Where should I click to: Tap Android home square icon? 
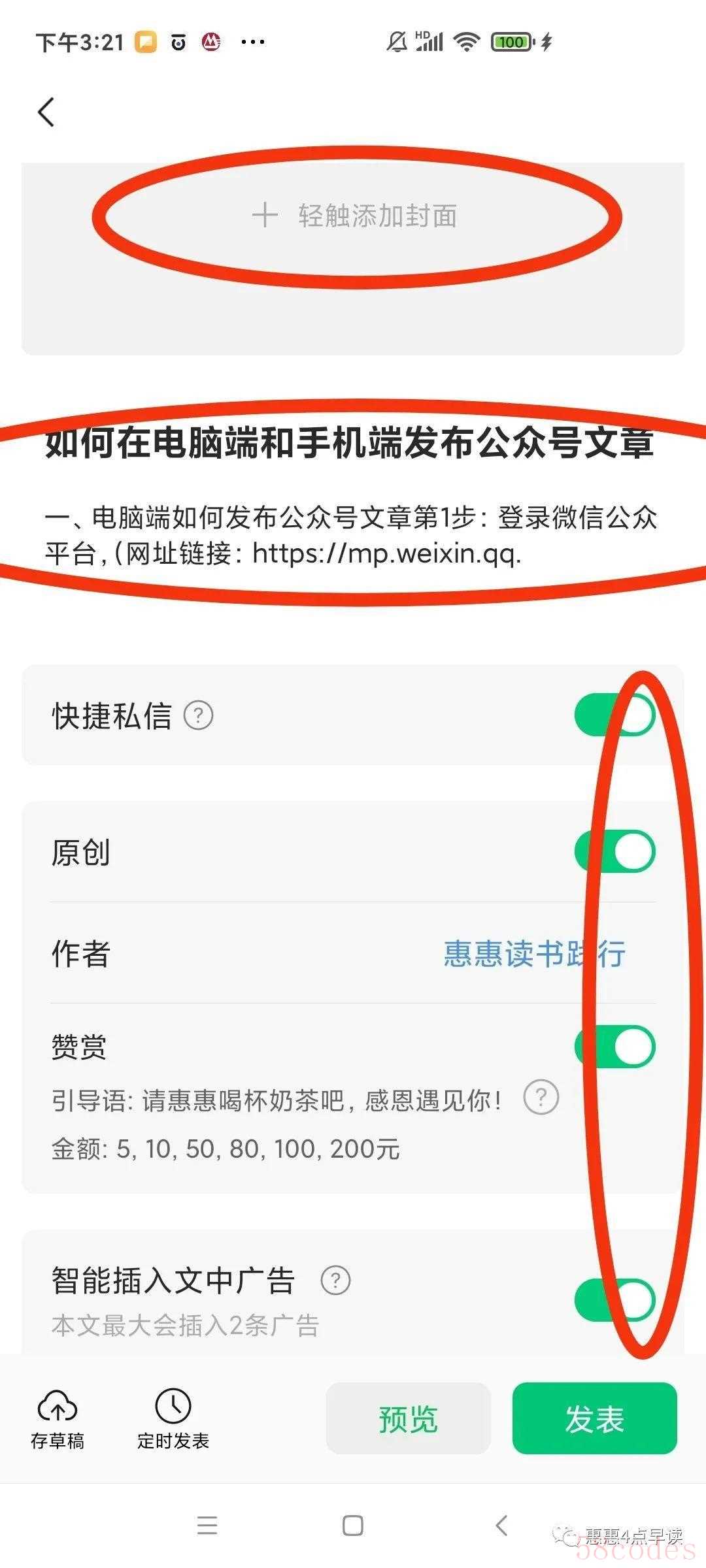point(353,1526)
